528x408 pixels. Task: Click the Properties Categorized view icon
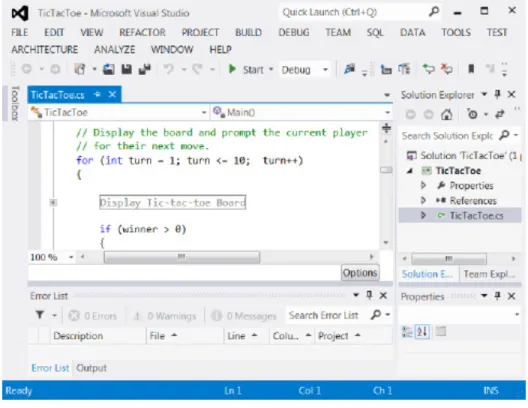pyautogui.click(x=407, y=332)
